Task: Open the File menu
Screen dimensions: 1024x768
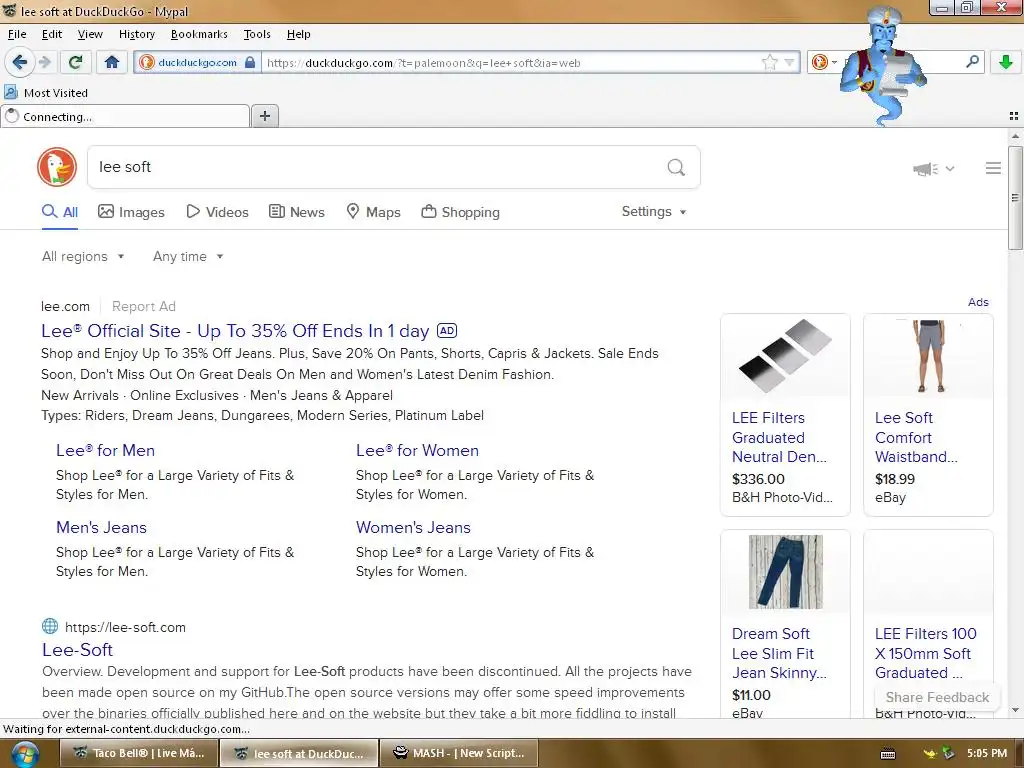Action: point(17,34)
